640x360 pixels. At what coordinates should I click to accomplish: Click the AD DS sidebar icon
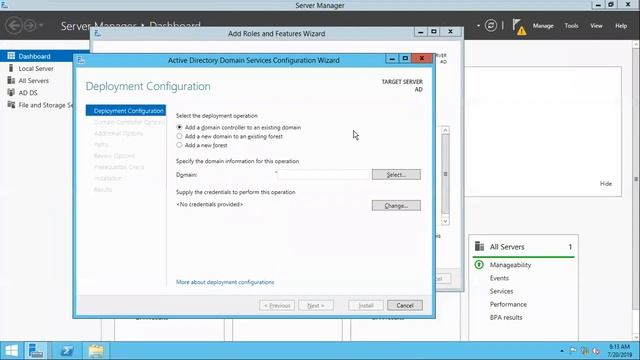click(x=11, y=93)
